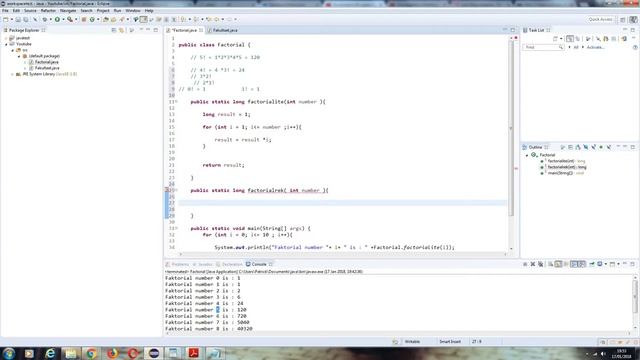Open the Run dropdown arrow beside green button
This screenshot has height=360, width=640.
pyautogui.click(x=63, y=19)
